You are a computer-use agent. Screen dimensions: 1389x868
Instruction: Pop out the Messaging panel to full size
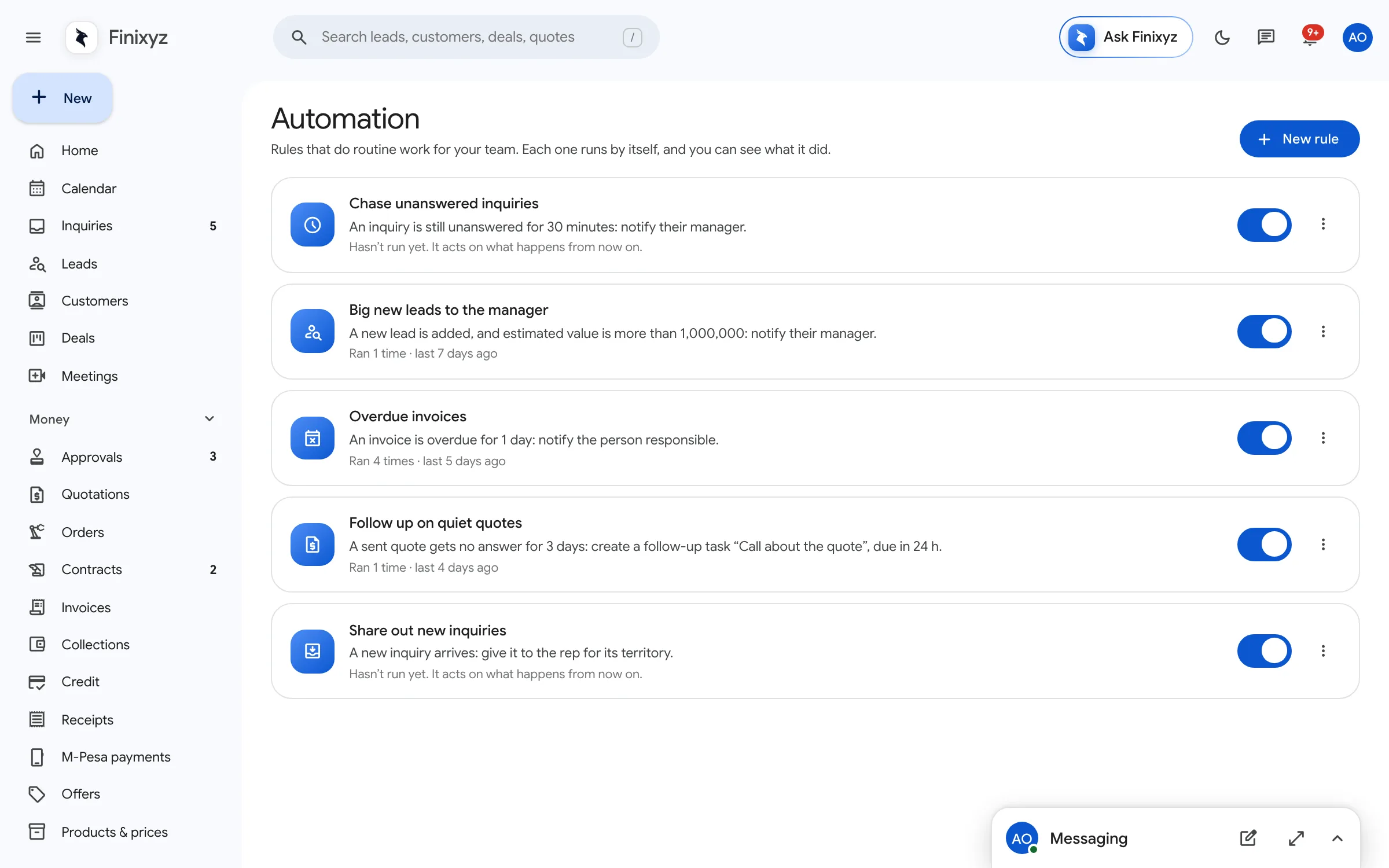[x=1296, y=838]
